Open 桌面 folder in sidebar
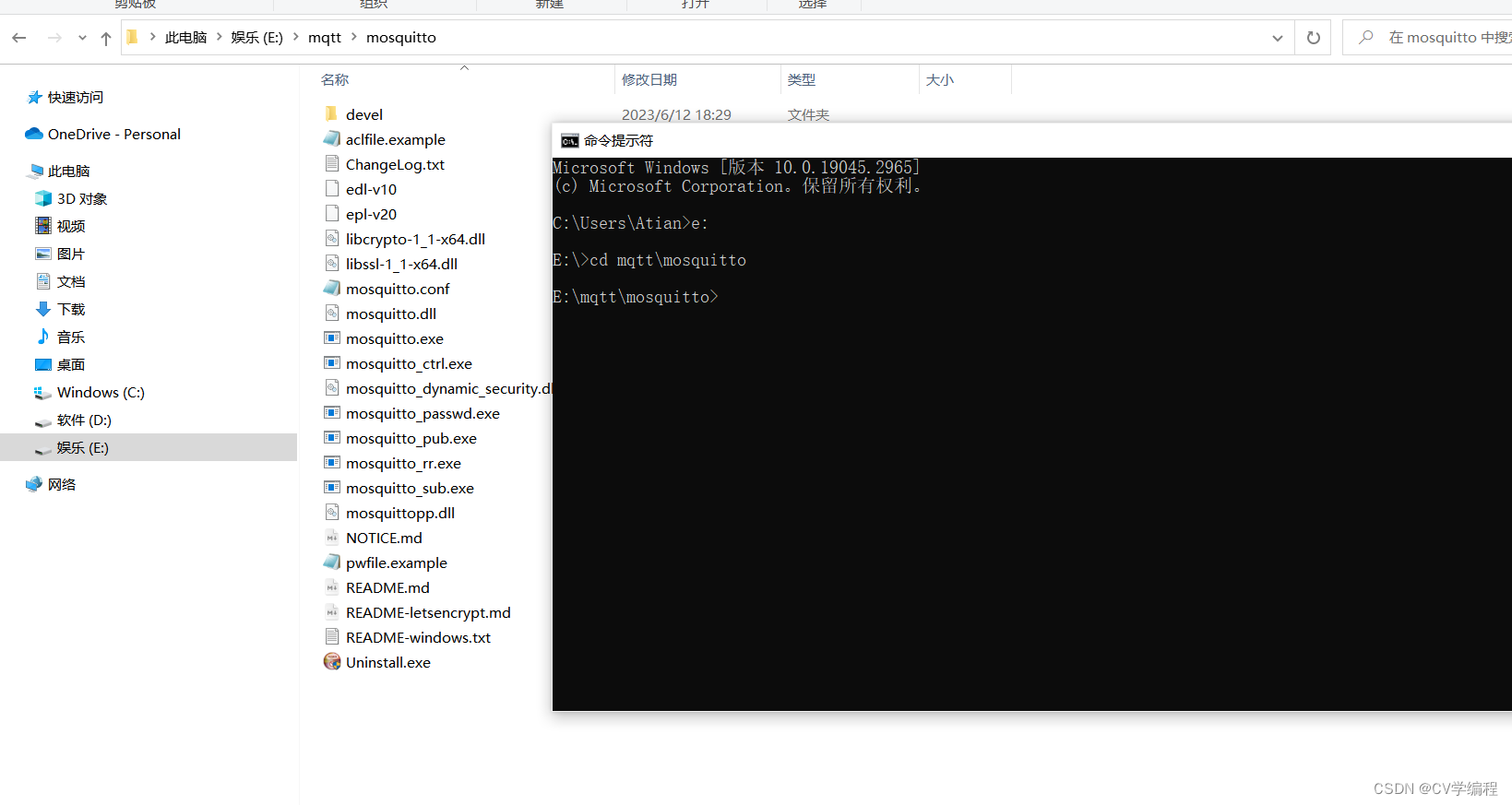Screen dimensions: 1512x805 pyautogui.click(x=71, y=365)
